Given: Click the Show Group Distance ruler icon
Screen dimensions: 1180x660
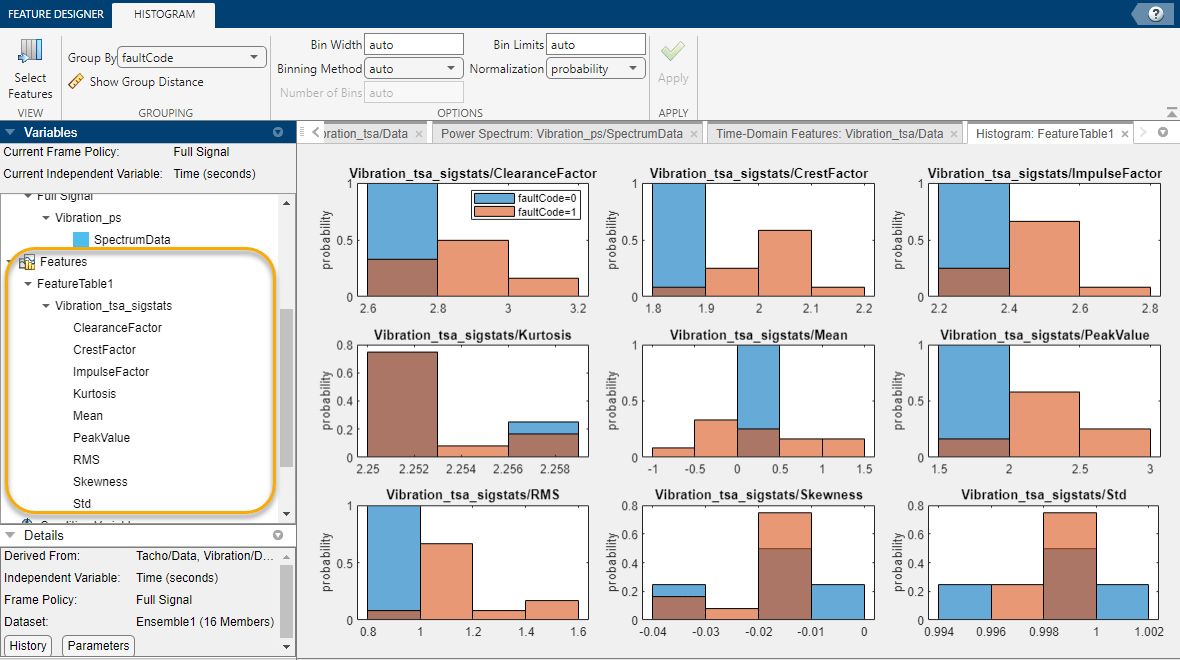Looking at the screenshot, I should click(76, 82).
